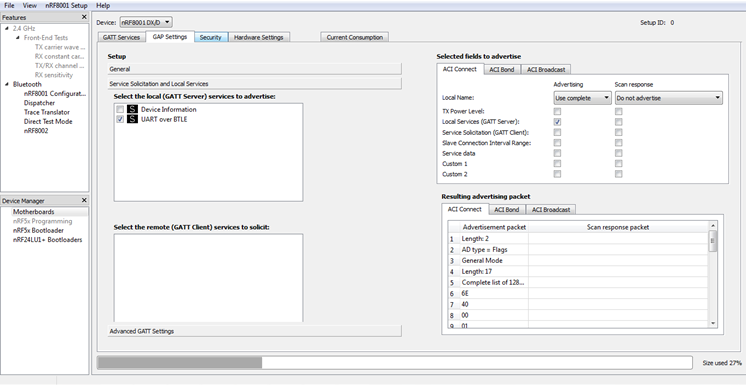The height and width of the screenshot is (386, 747).
Task: Collapse the Front-End Tests tree node
Action: [x=18, y=38]
